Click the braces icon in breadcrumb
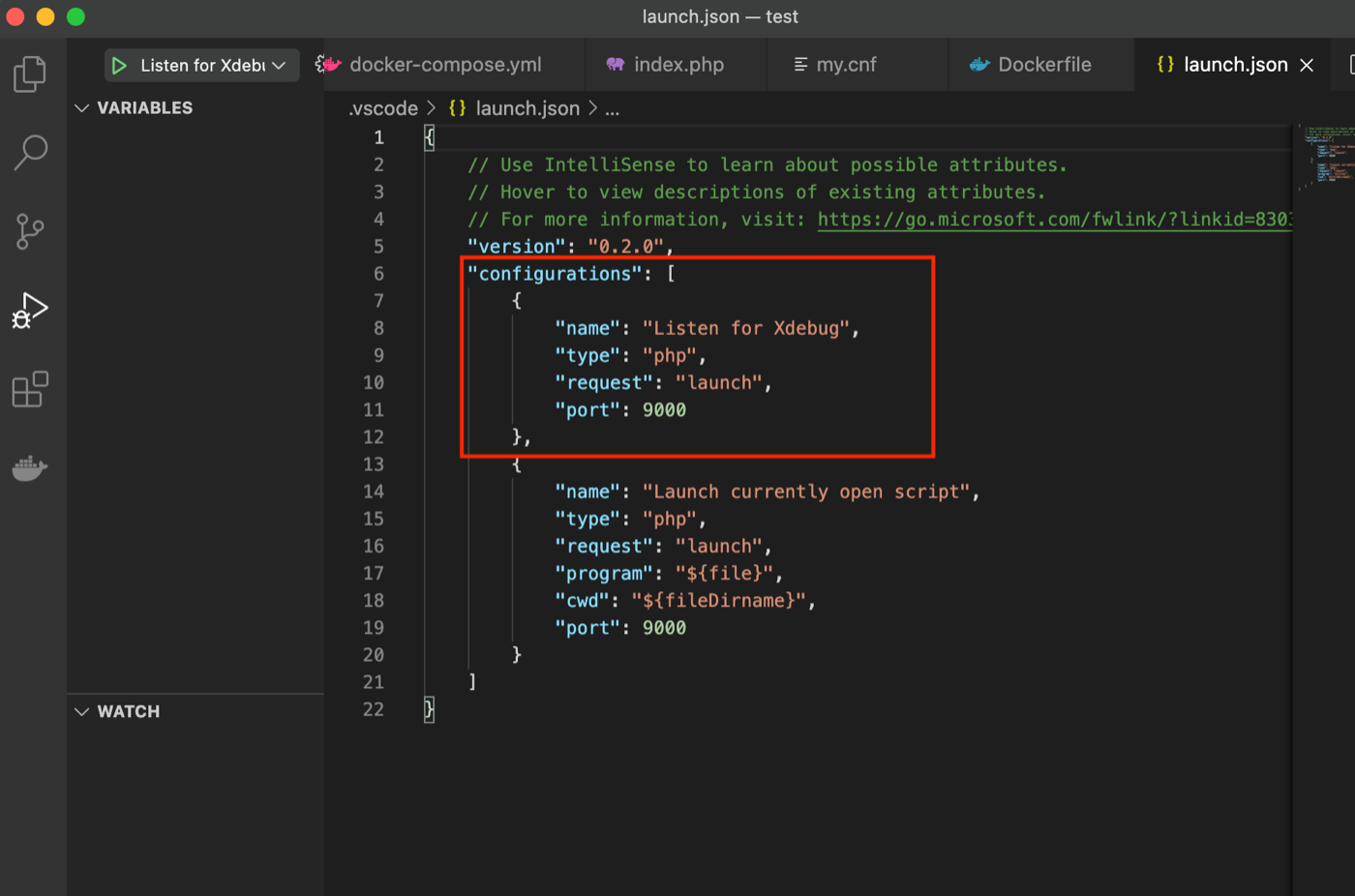 coord(457,108)
